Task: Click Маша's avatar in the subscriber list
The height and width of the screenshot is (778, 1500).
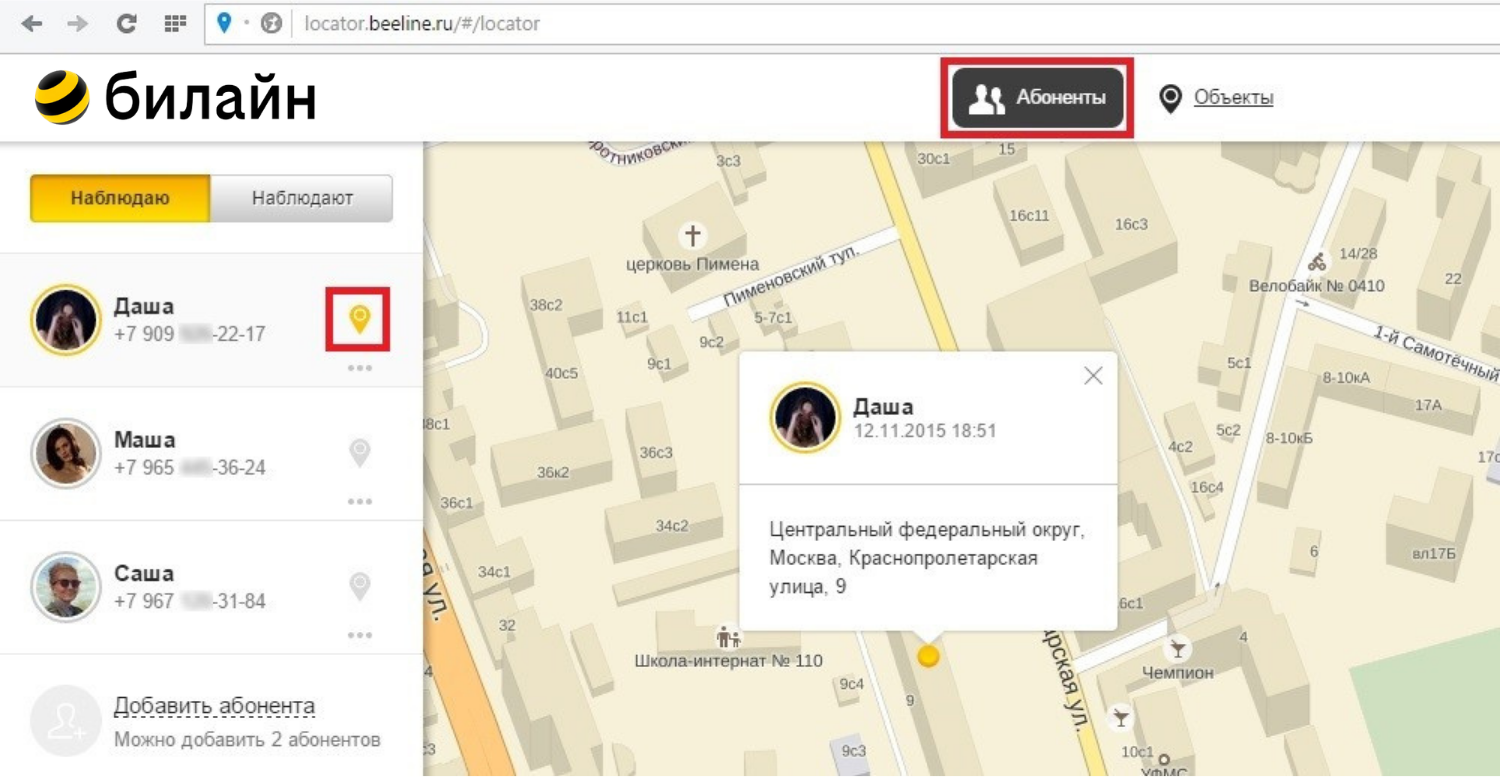Action: (x=66, y=453)
